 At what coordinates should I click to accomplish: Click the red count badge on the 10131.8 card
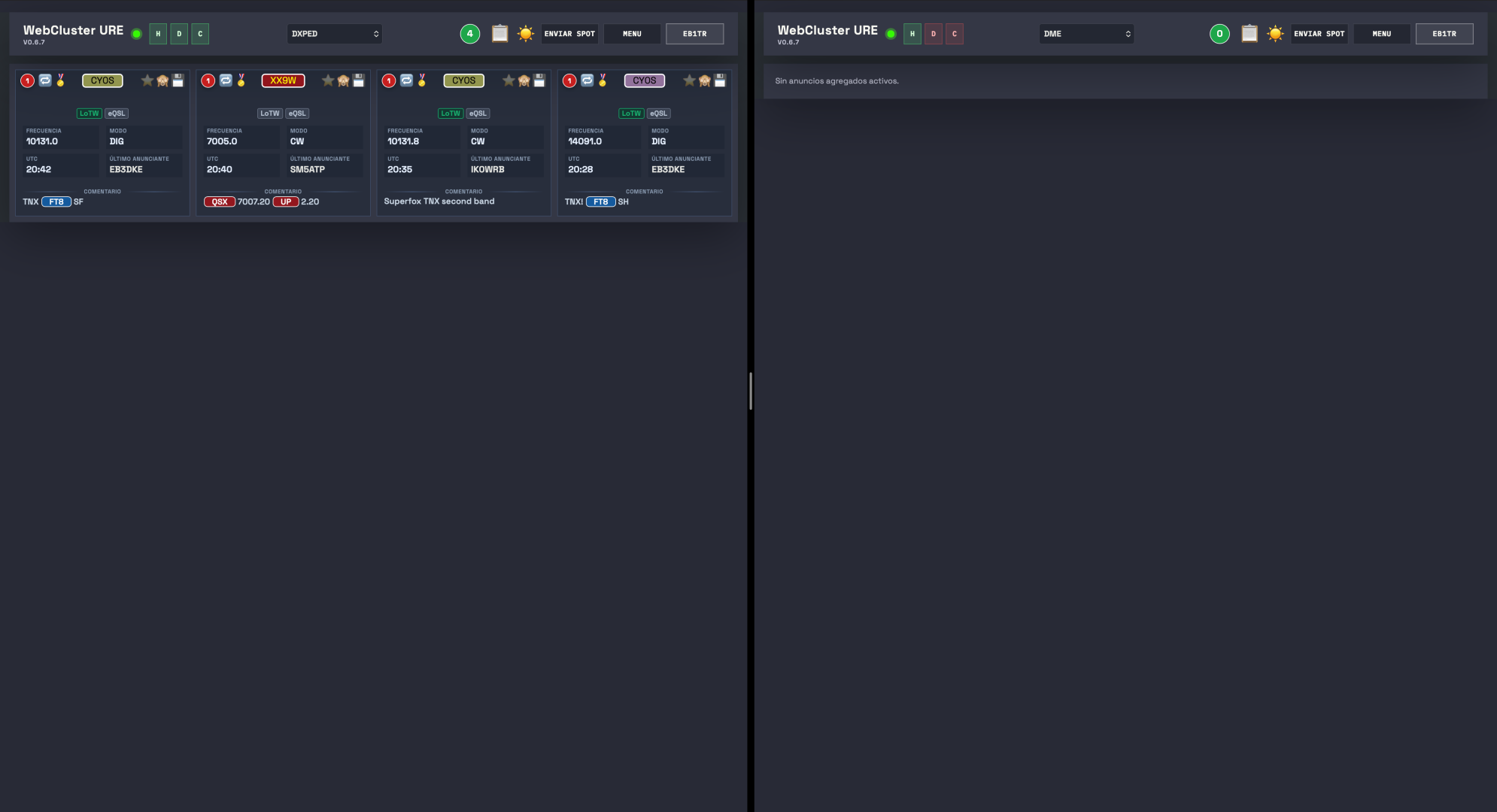coord(389,80)
